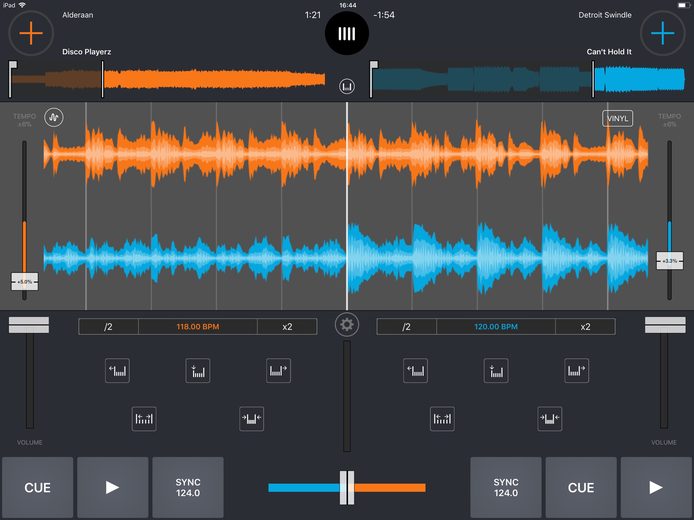This screenshot has width=694, height=520.
Task: Tap the battery indicator in the status bar
Action: [682, 5]
